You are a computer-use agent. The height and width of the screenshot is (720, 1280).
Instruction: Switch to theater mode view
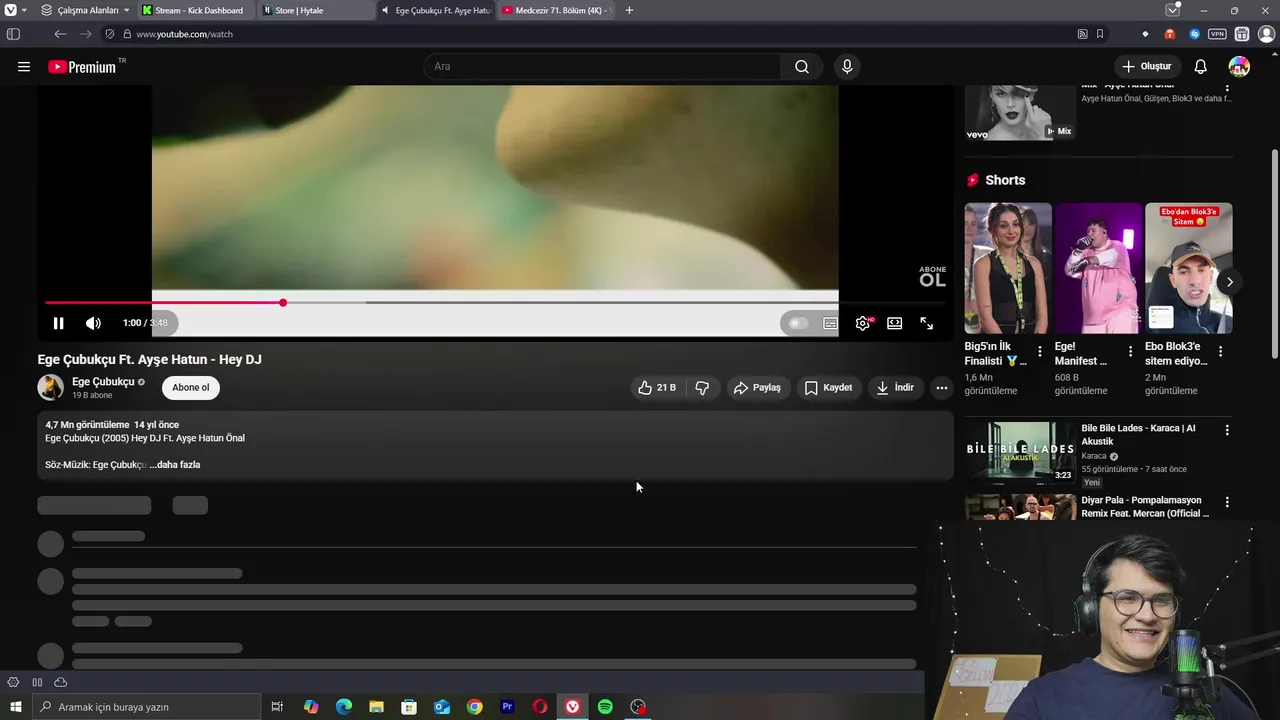coord(895,323)
